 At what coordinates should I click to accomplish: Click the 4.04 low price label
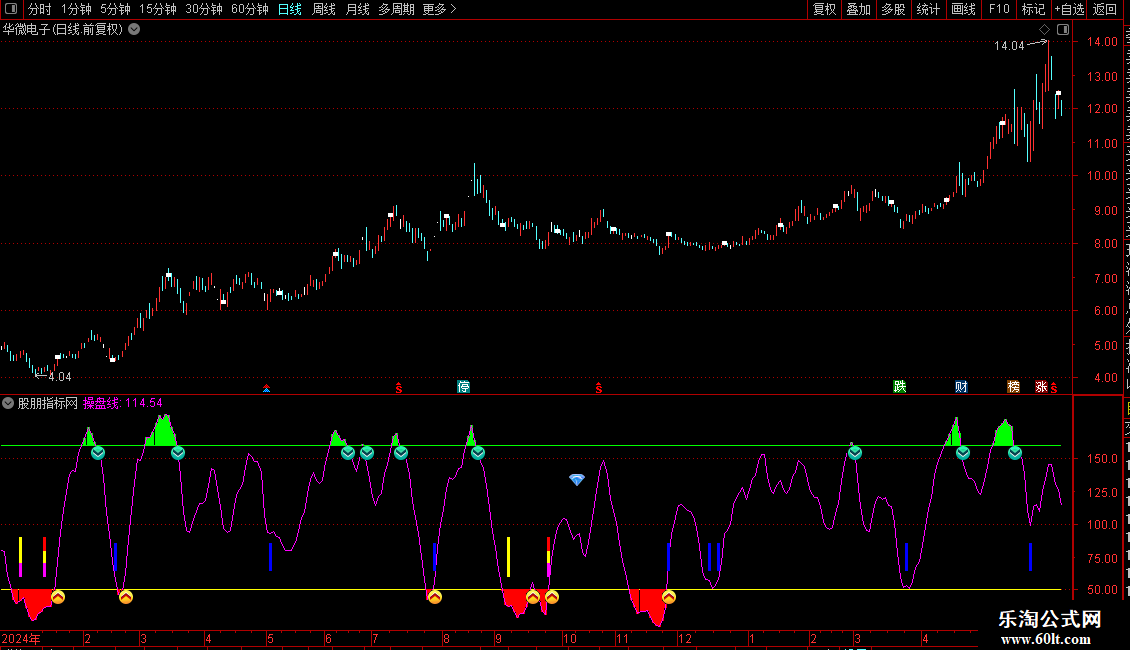[60, 377]
